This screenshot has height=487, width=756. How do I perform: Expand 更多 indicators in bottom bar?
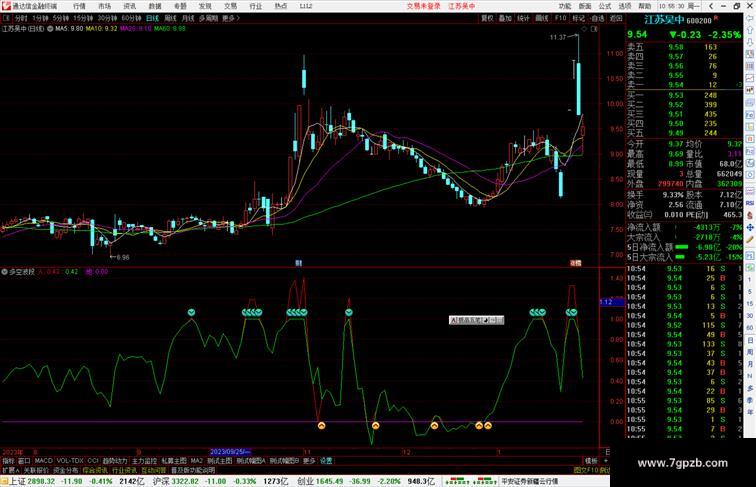tap(309, 461)
